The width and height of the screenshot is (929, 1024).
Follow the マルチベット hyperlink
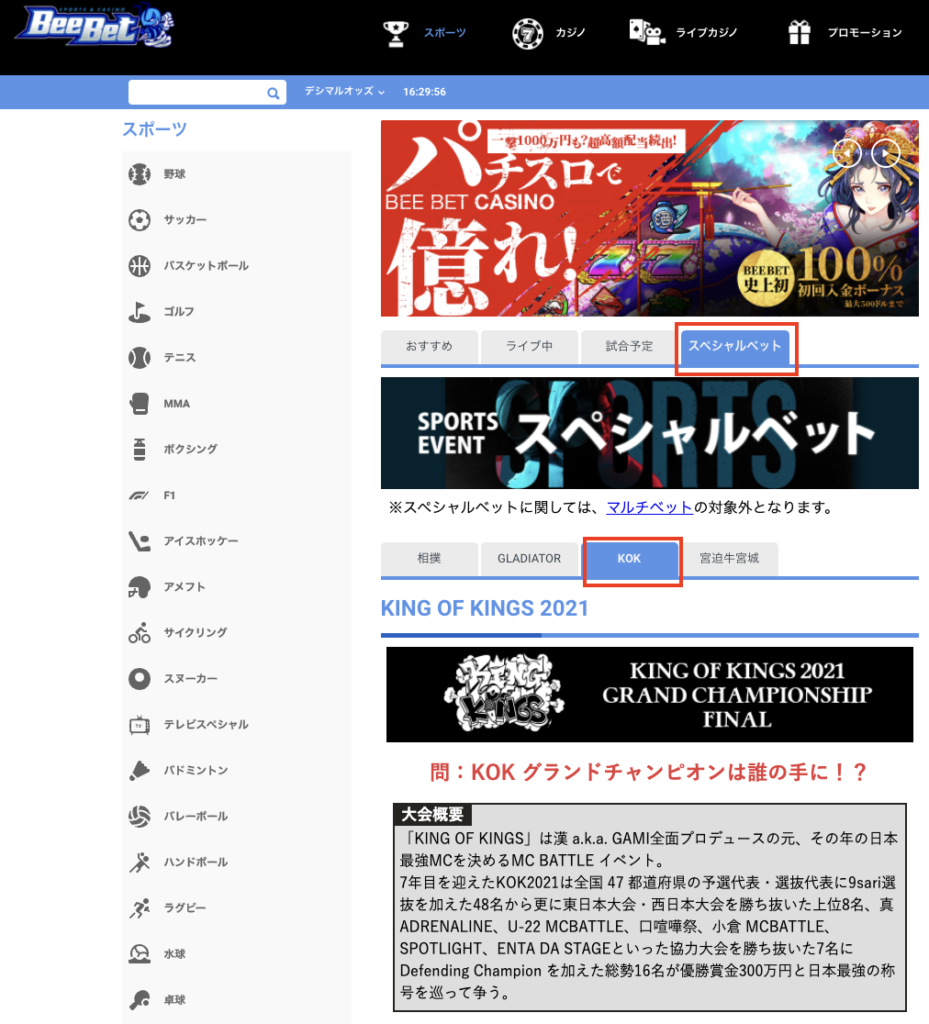(x=650, y=507)
